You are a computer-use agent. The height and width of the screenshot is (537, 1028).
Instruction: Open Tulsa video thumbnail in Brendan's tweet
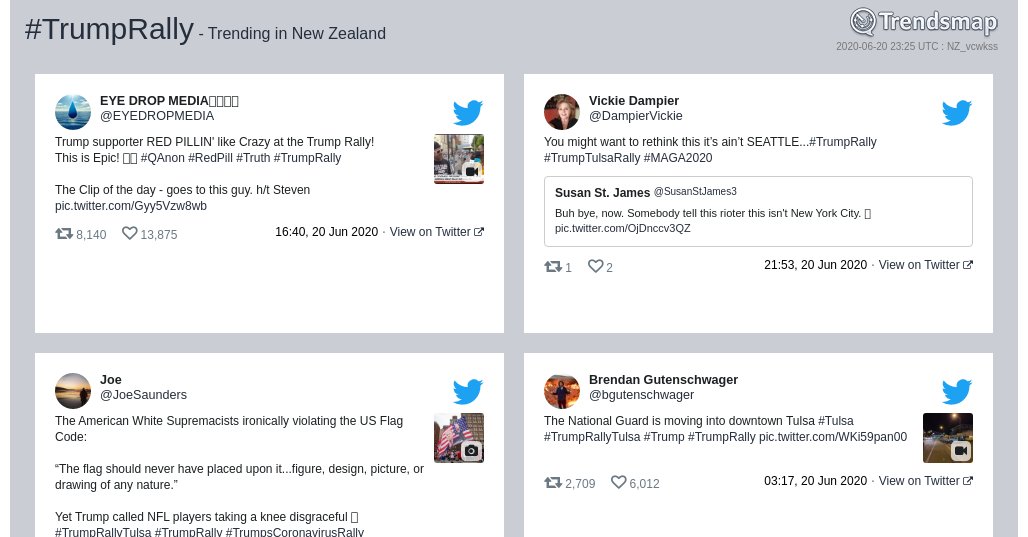pyautogui.click(x=948, y=438)
